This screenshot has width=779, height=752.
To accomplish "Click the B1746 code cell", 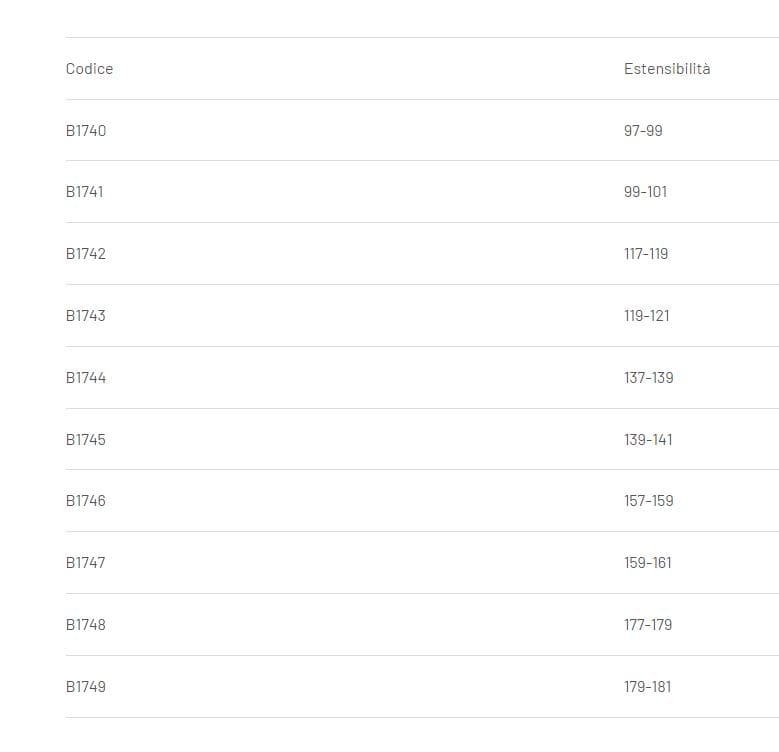I will (86, 501).
